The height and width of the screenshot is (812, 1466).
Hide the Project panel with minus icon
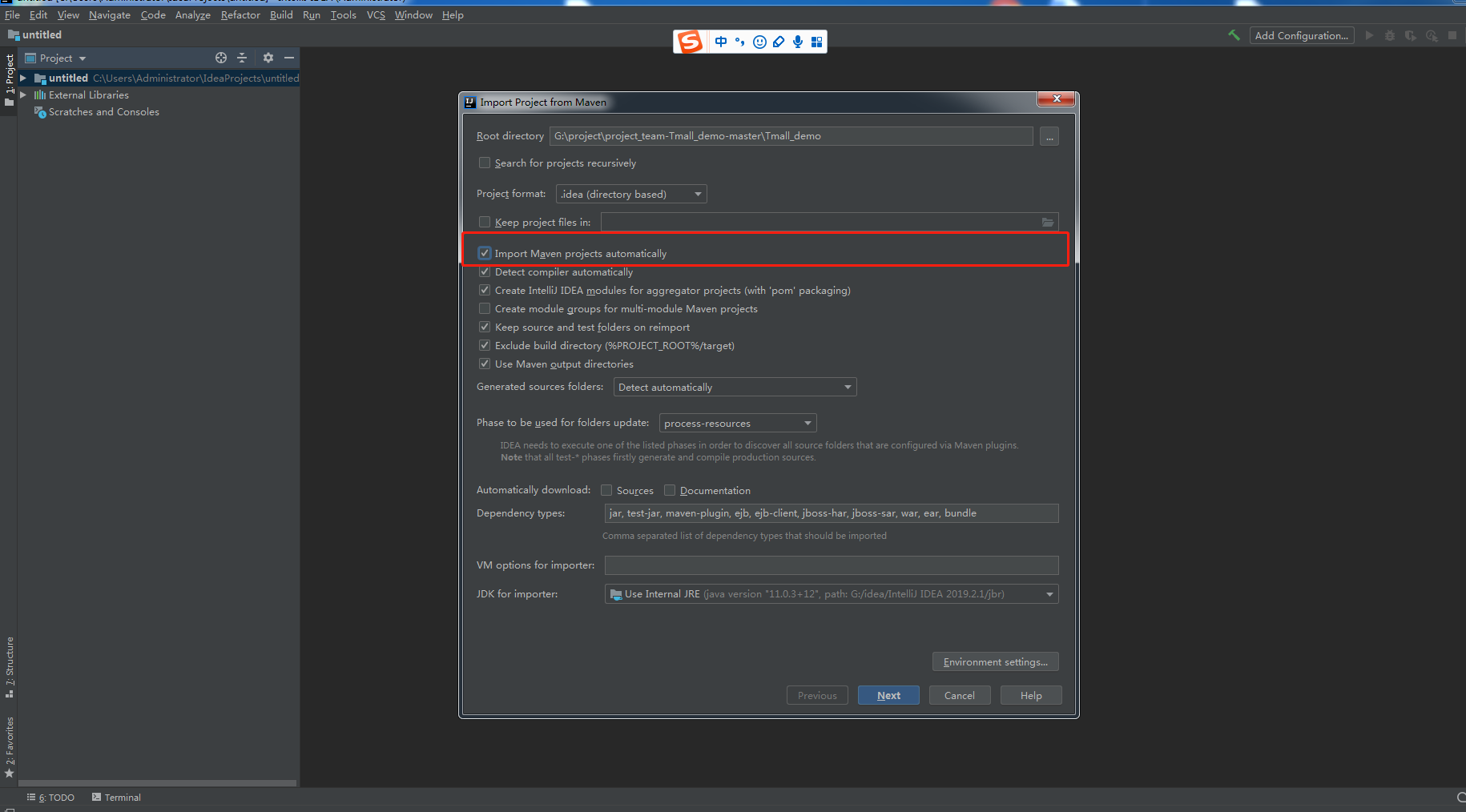click(289, 58)
